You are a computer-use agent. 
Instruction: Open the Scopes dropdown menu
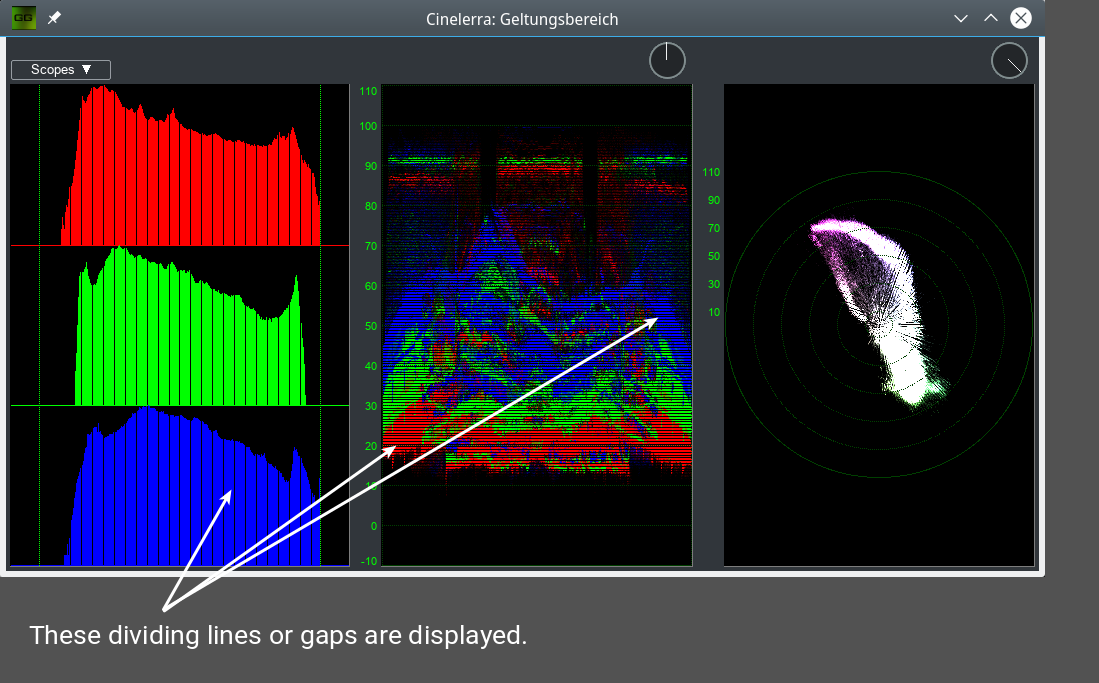61,70
